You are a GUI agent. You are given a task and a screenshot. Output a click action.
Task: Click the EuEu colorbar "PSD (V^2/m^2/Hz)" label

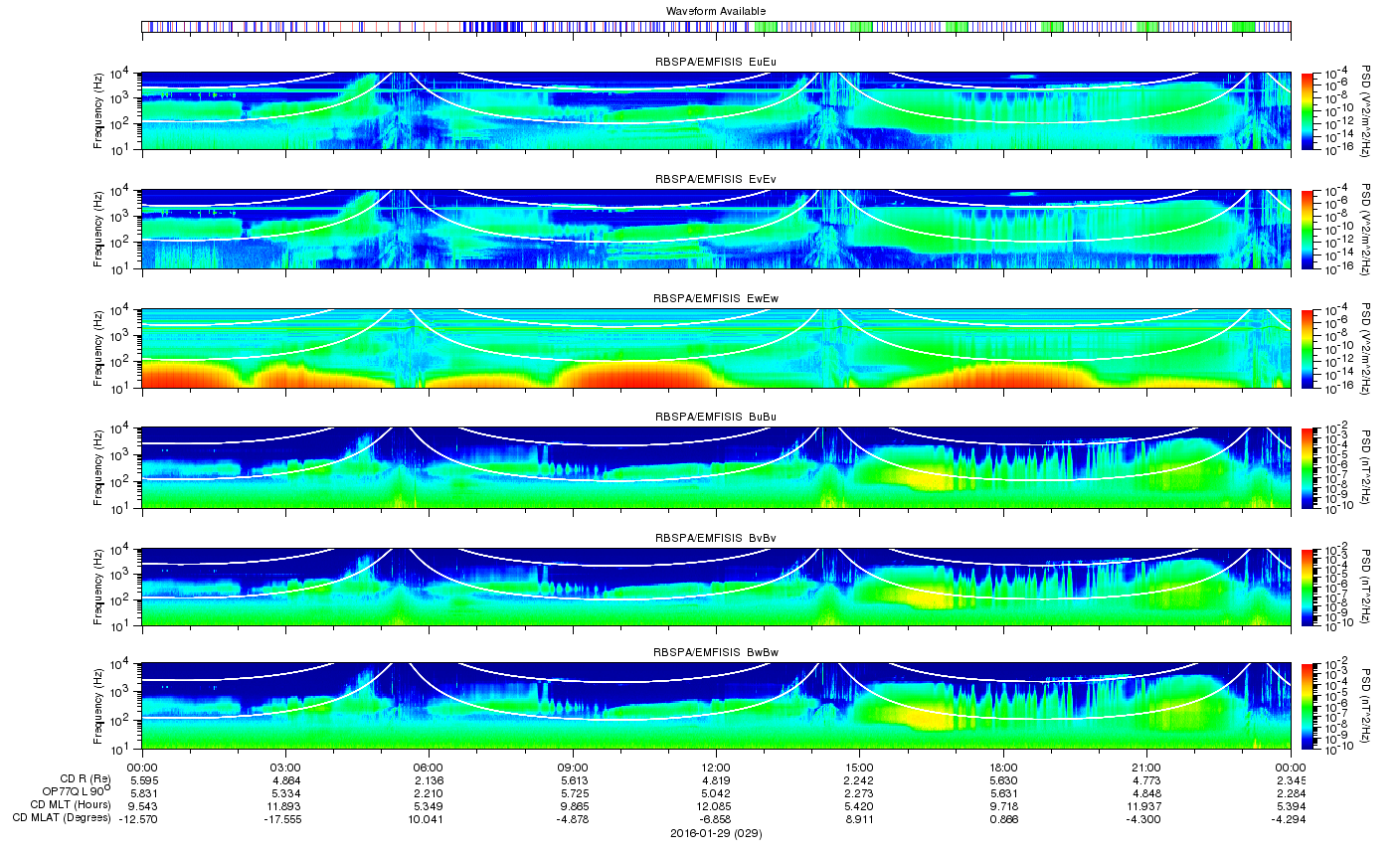(x=1367, y=110)
